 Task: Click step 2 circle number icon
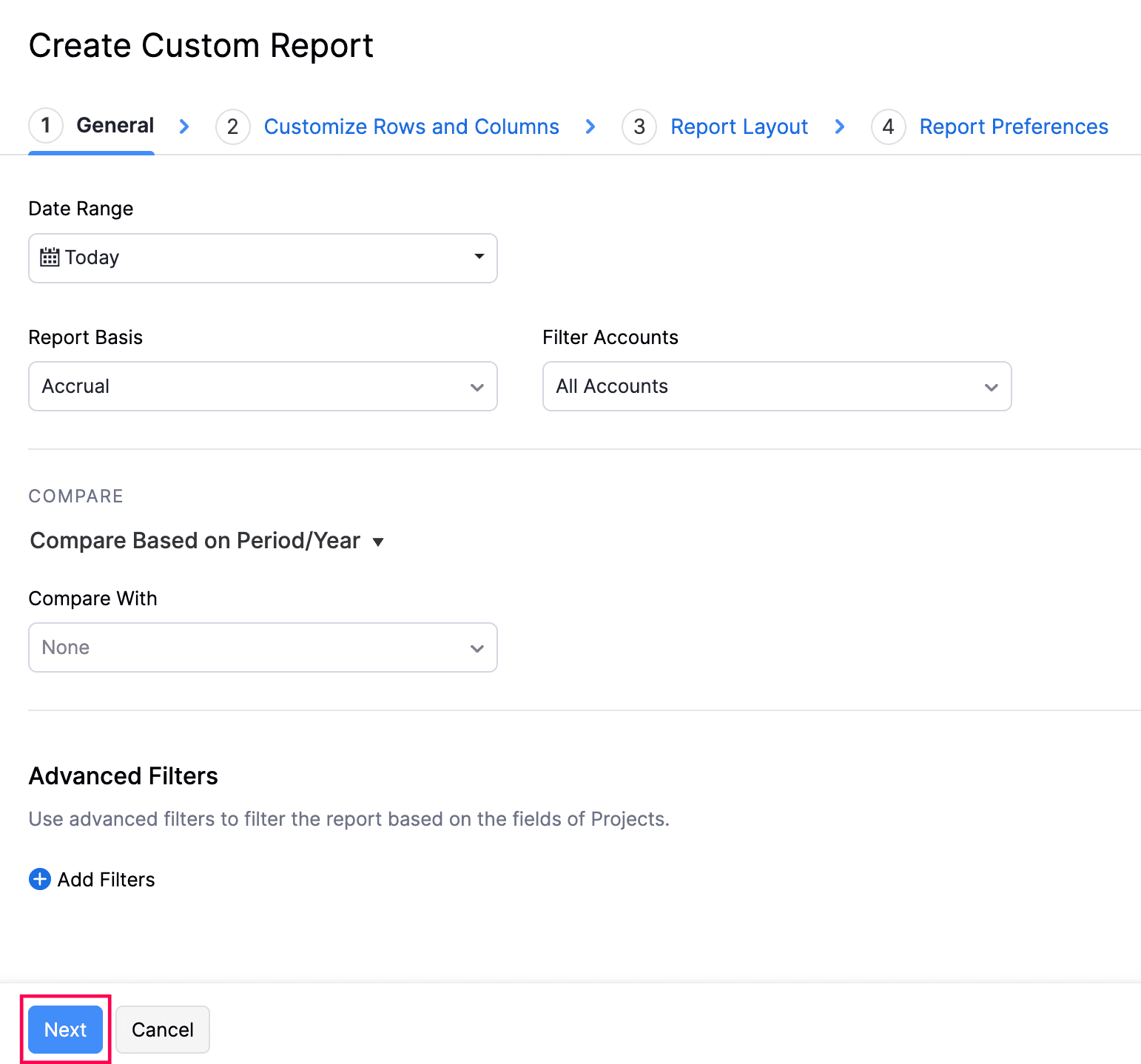pos(232,127)
